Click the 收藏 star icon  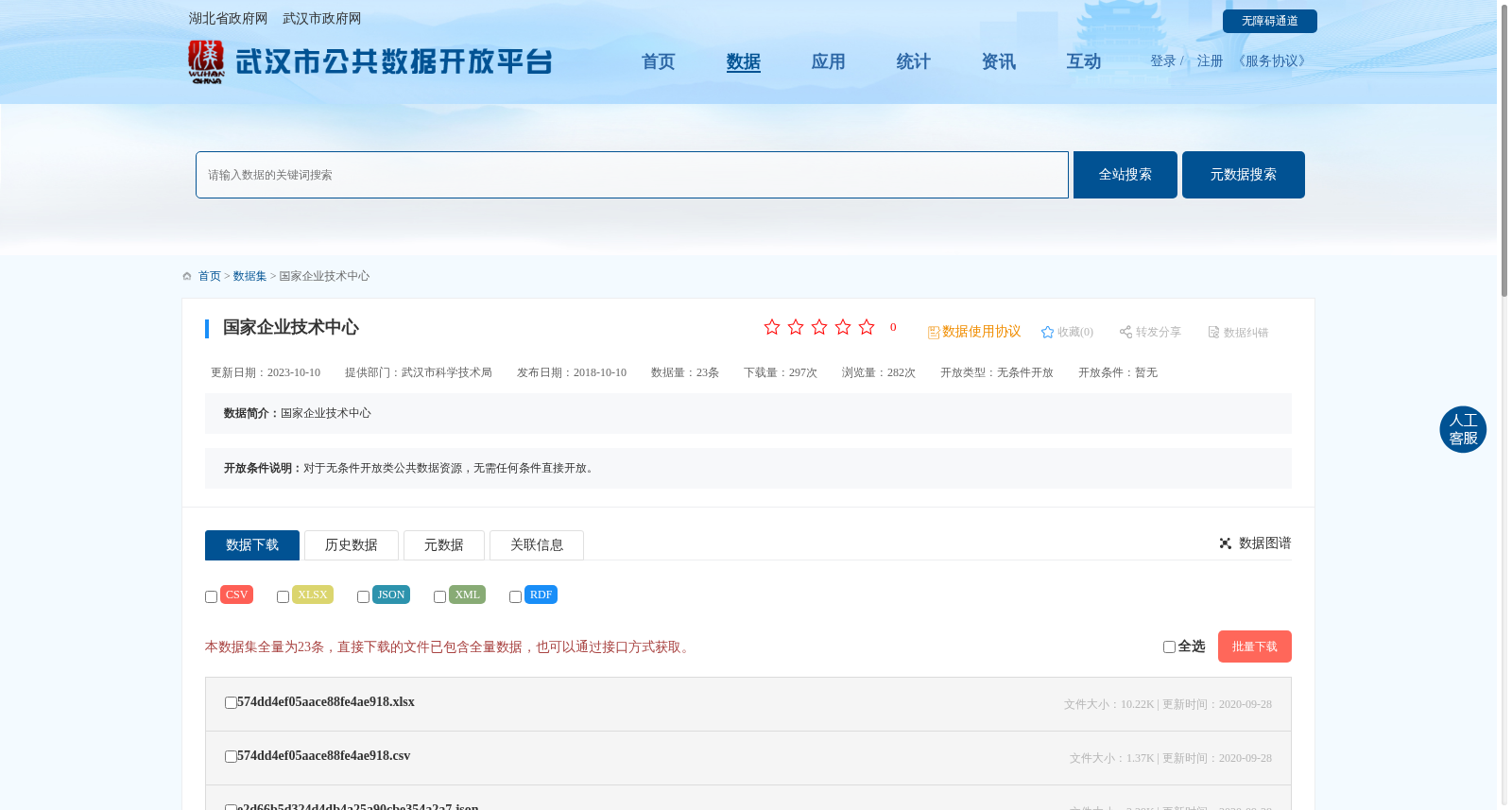(1047, 332)
